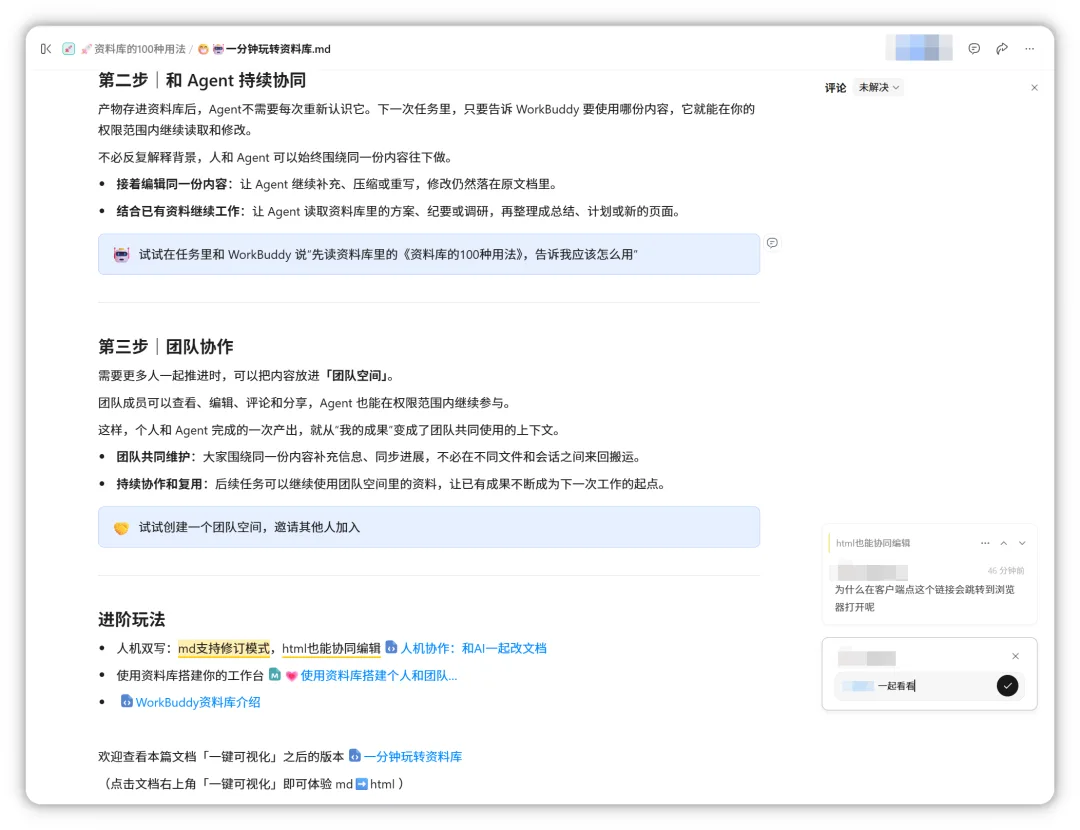Go to the next comment with down chevron
The height and width of the screenshot is (830, 1080).
(1022, 543)
